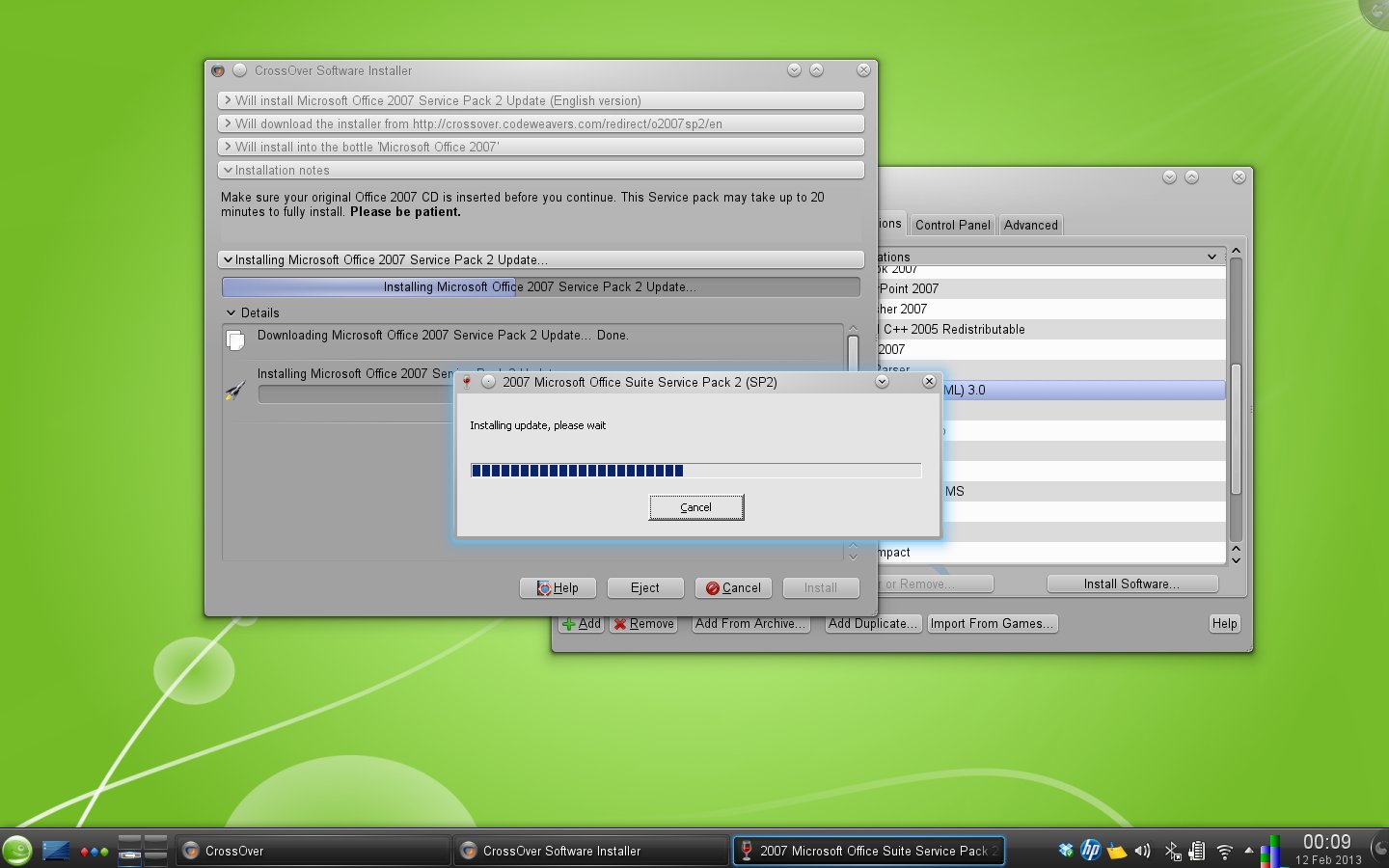The width and height of the screenshot is (1389, 868).
Task: Click the battery status tray icon
Action: [x=1197, y=851]
